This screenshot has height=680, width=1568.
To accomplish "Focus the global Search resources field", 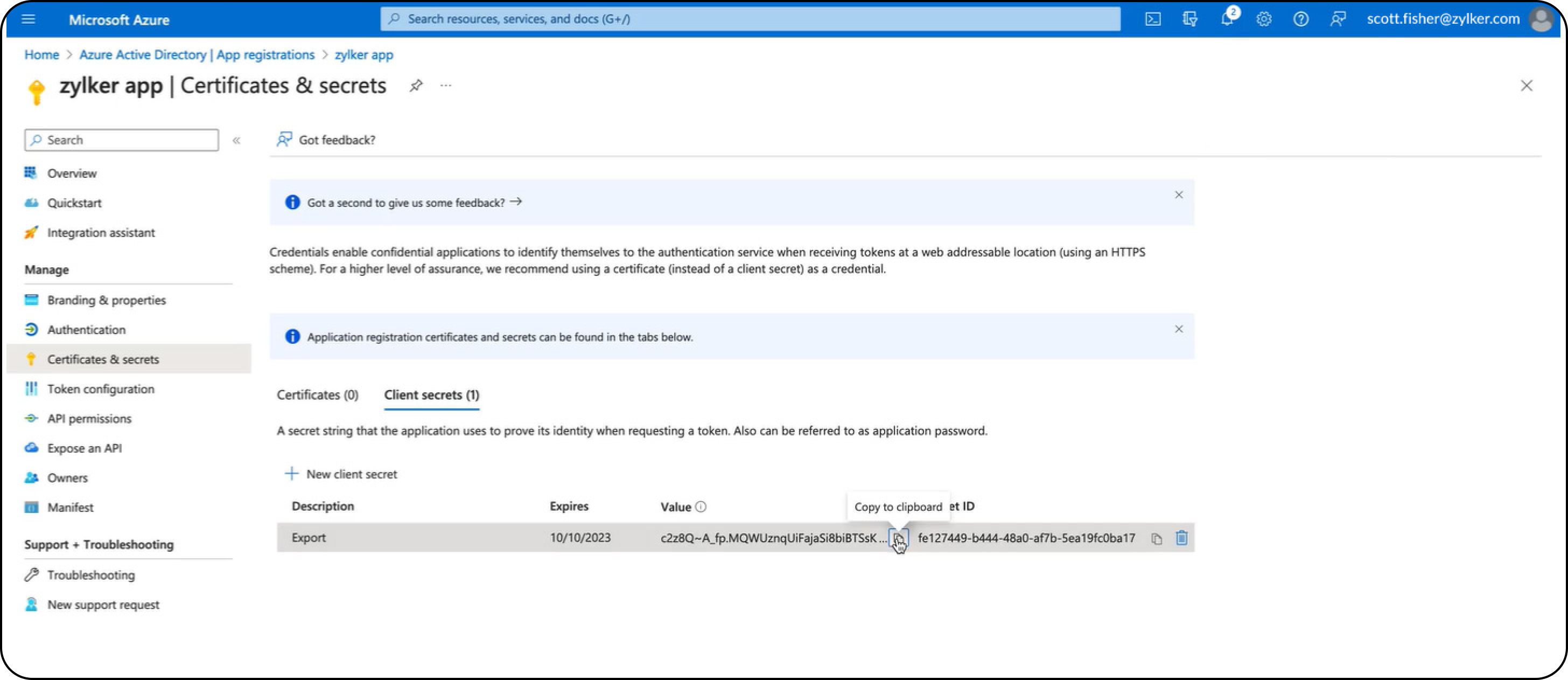I will 750,19.
